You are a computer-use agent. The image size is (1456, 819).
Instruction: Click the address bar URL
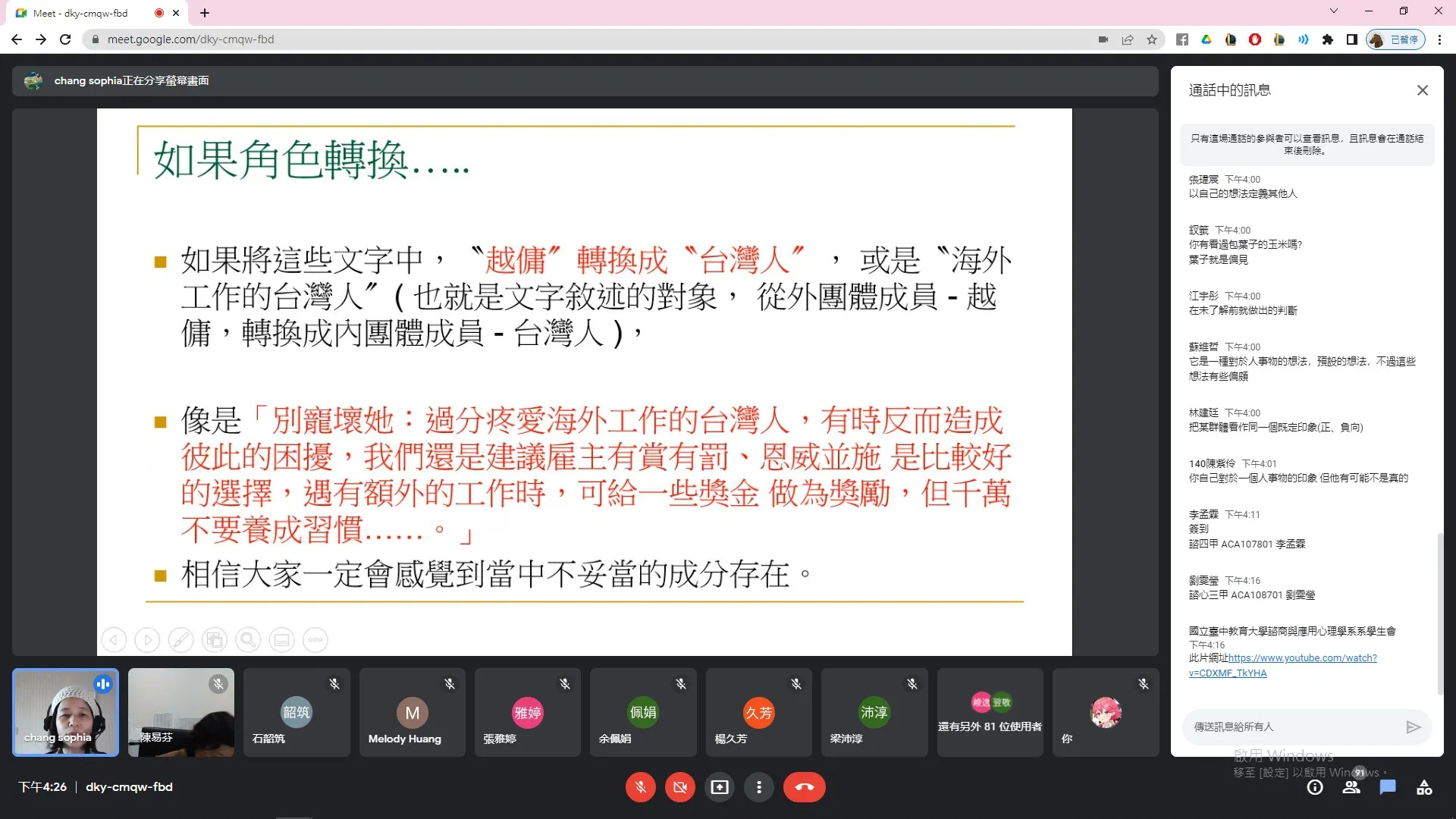click(190, 39)
